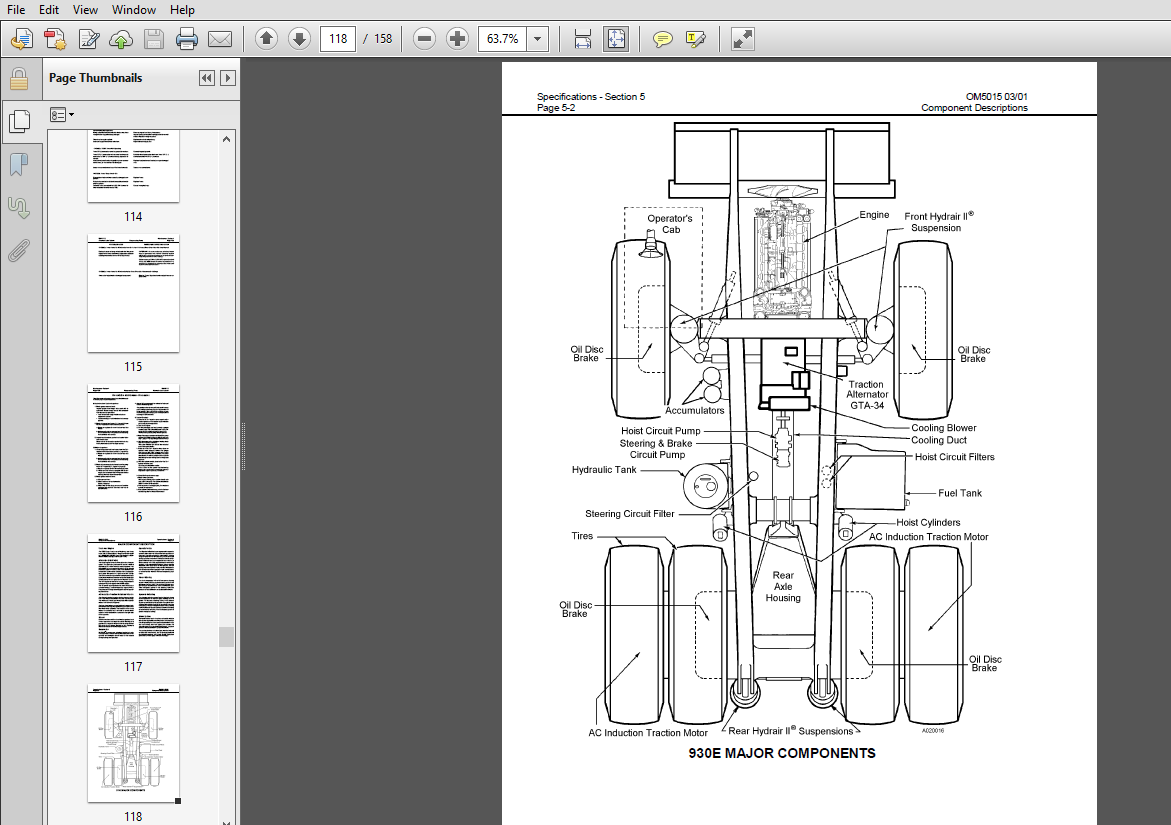
Task: Expand the thumbnails panel with right-arrow button
Action: click(x=229, y=78)
